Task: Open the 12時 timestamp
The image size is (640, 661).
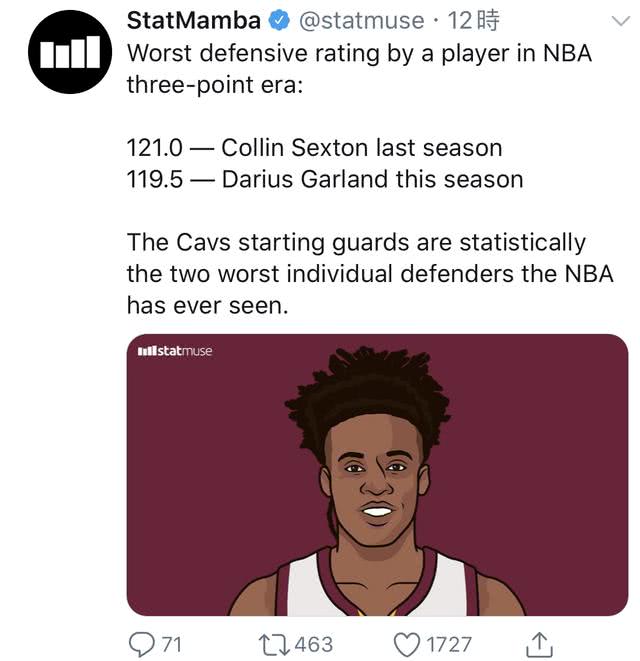Action: coord(473,21)
